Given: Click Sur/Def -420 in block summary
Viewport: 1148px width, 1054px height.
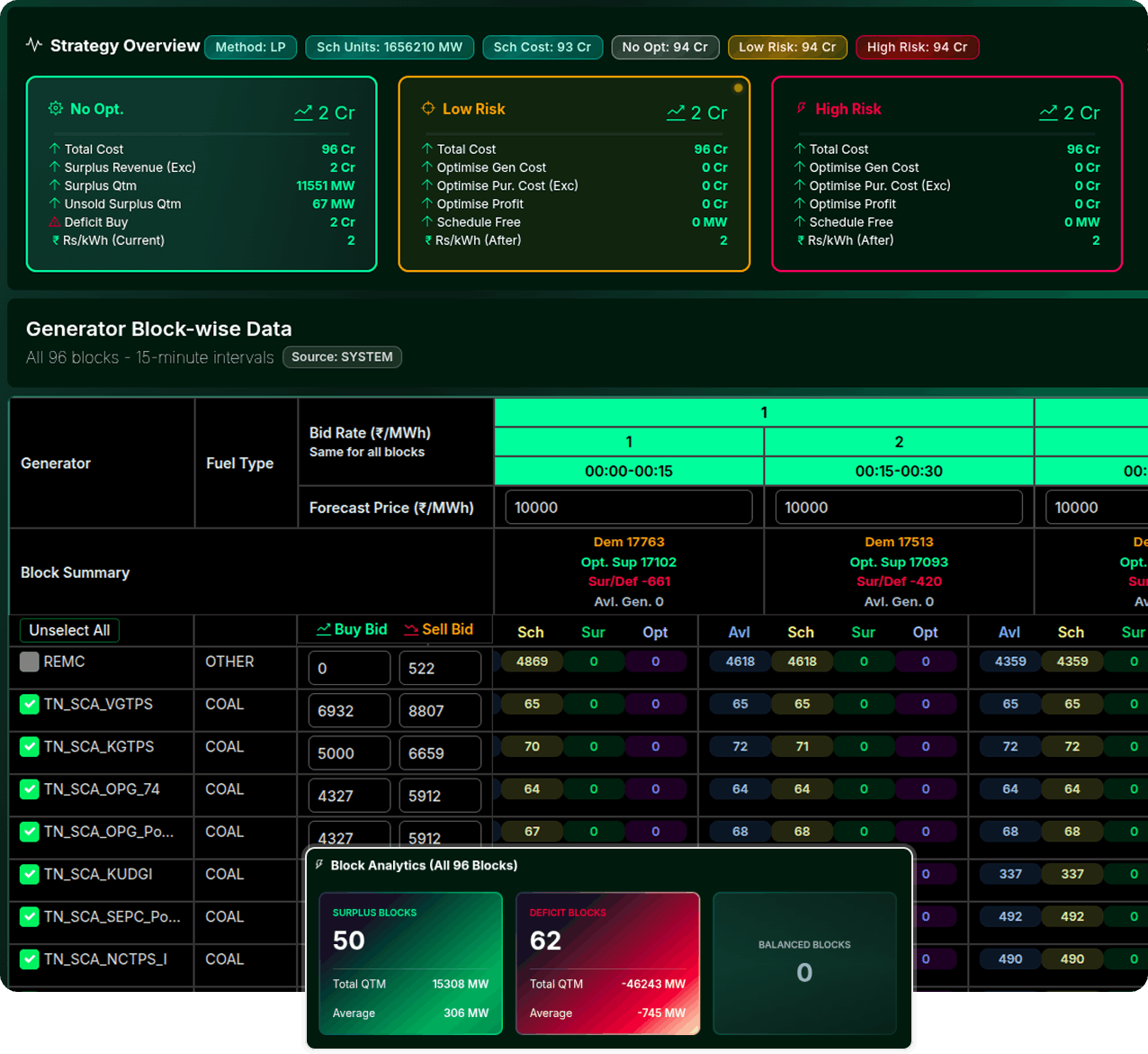Looking at the screenshot, I should tap(899, 581).
